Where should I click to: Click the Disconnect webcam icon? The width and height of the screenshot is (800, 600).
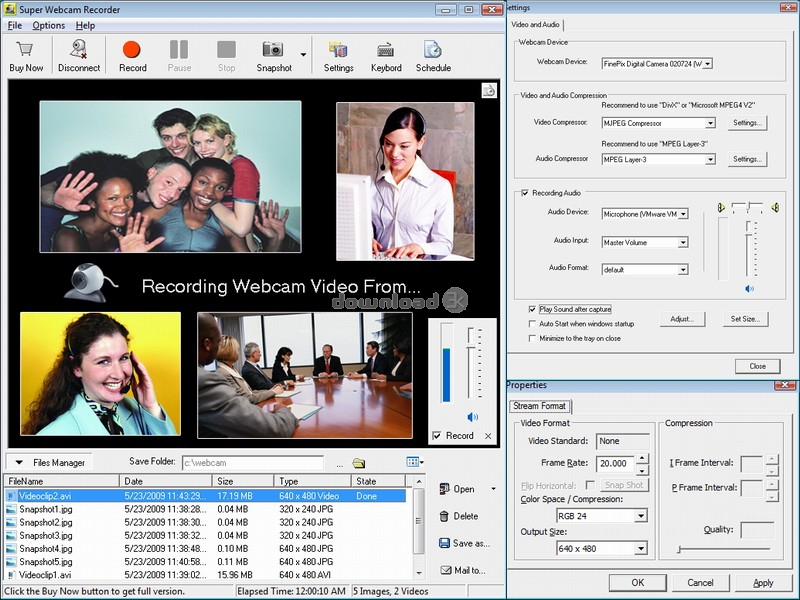click(79, 50)
